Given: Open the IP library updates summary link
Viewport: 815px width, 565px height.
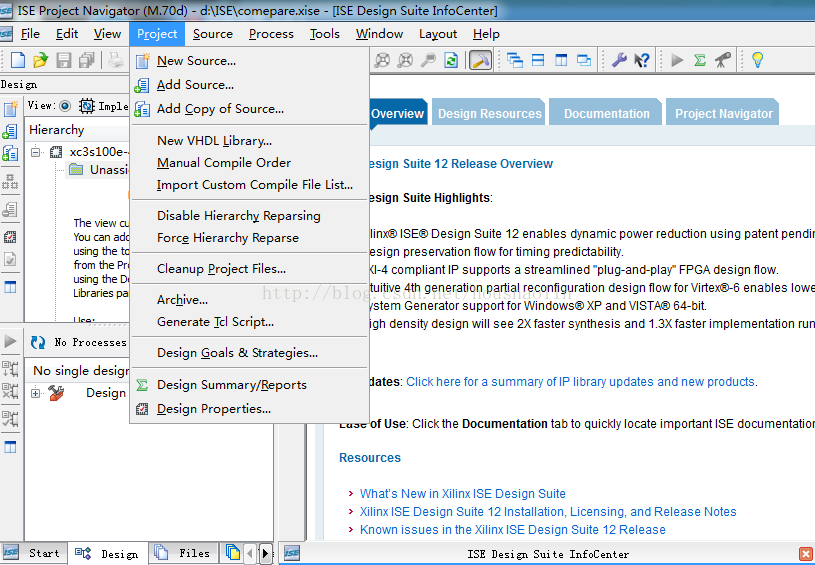Looking at the screenshot, I should pyautogui.click(x=580, y=382).
